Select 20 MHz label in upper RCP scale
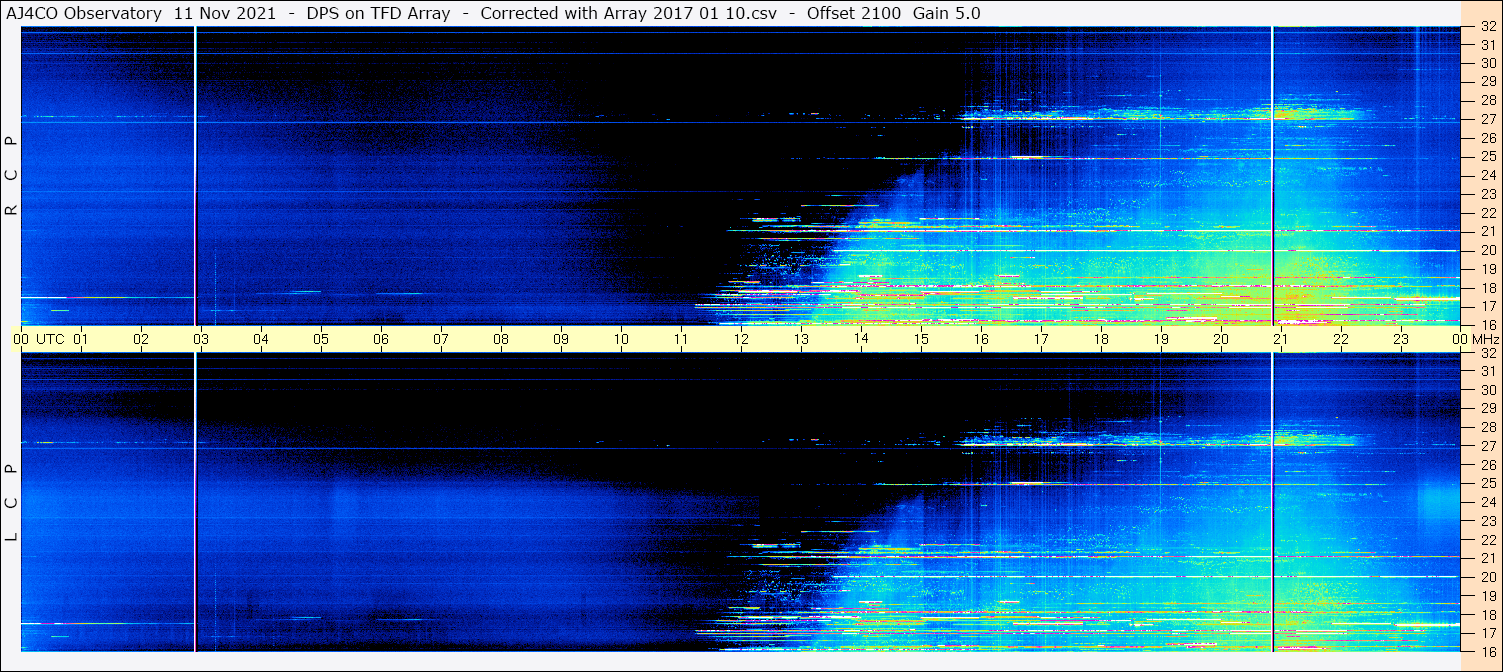The height and width of the screenshot is (672, 1503). [x=1488, y=250]
